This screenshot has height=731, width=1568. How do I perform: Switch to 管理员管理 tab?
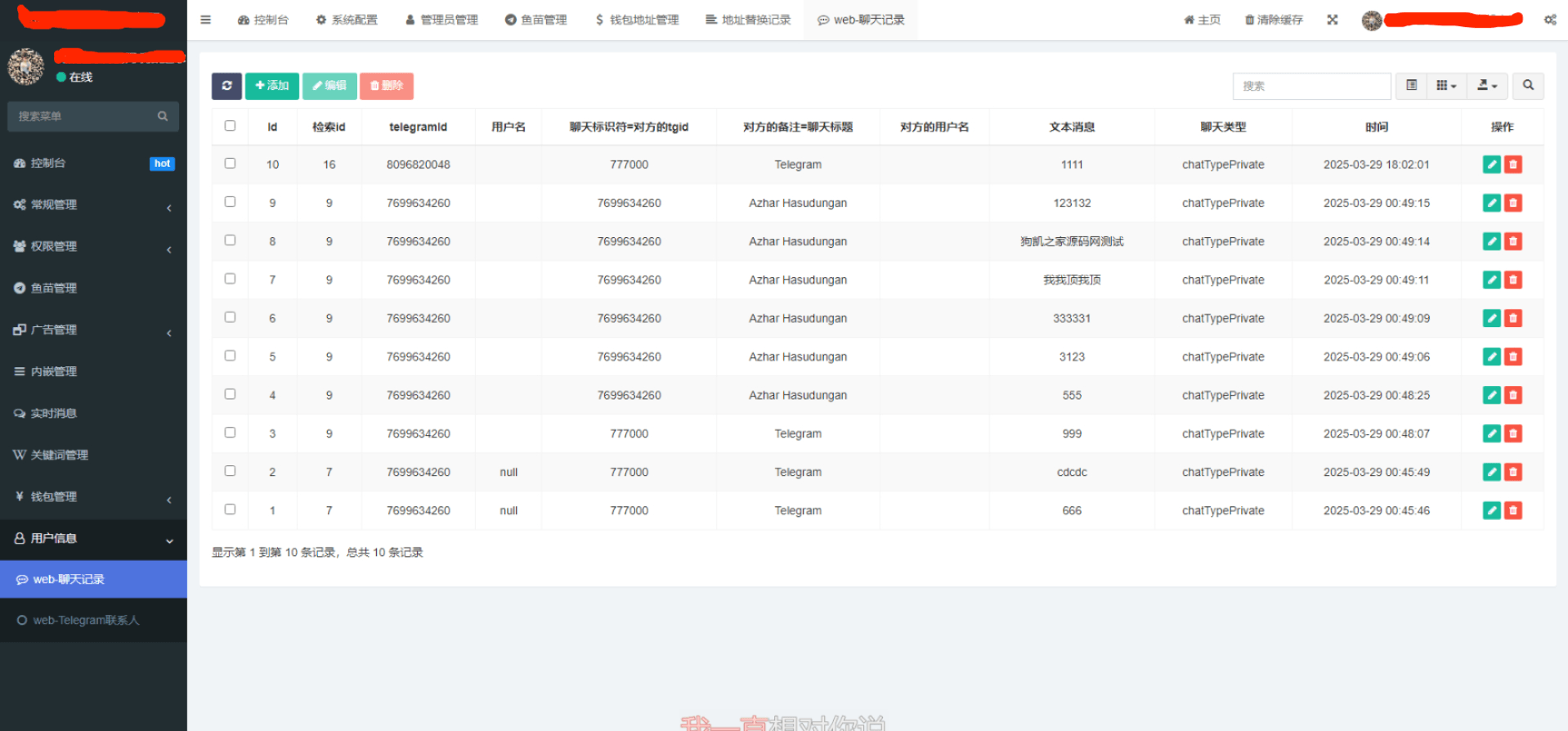[442, 20]
